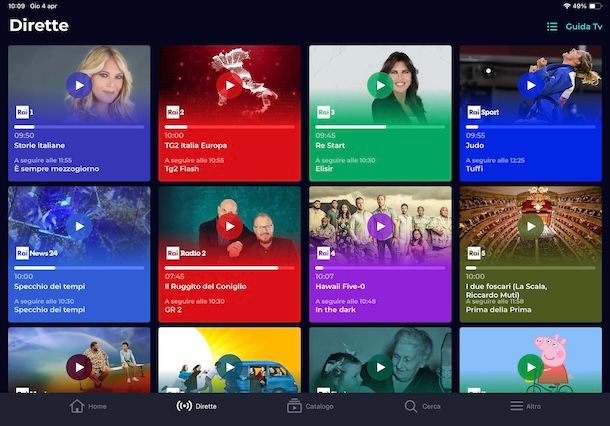Screen dimensions: 610x426
Task: Click the Il Ruggito del Coniglio progress bar
Action: (230, 268)
